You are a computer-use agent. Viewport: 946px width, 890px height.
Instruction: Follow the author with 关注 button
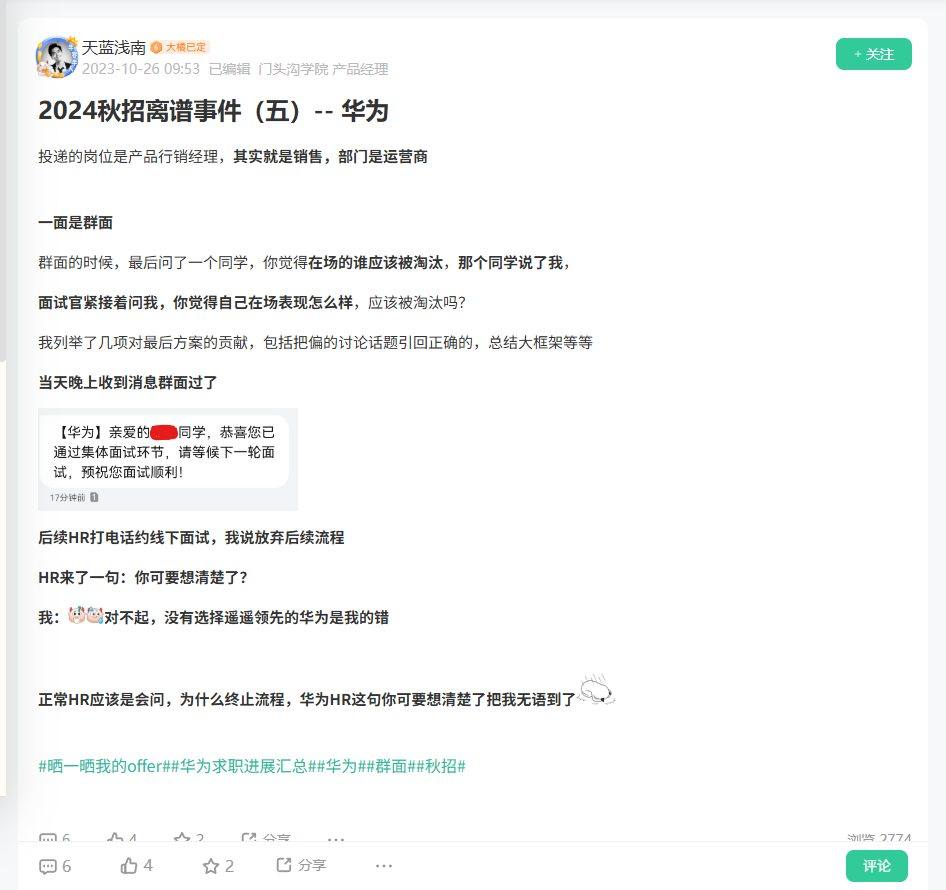(x=873, y=54)
